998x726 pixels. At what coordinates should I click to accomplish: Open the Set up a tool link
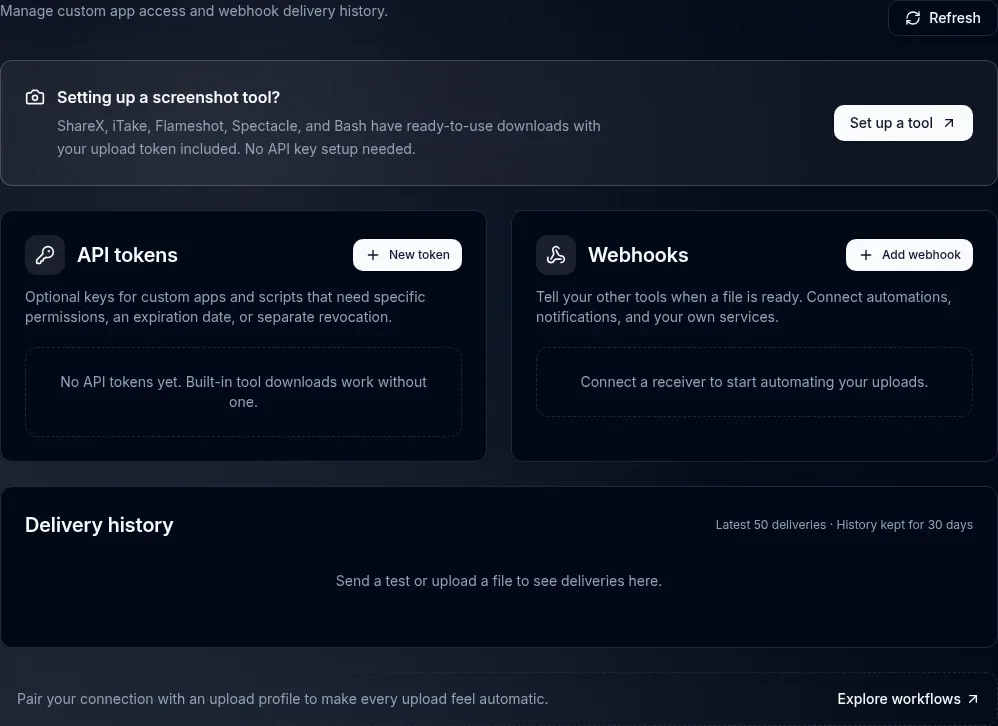click(x=903, y=123)
